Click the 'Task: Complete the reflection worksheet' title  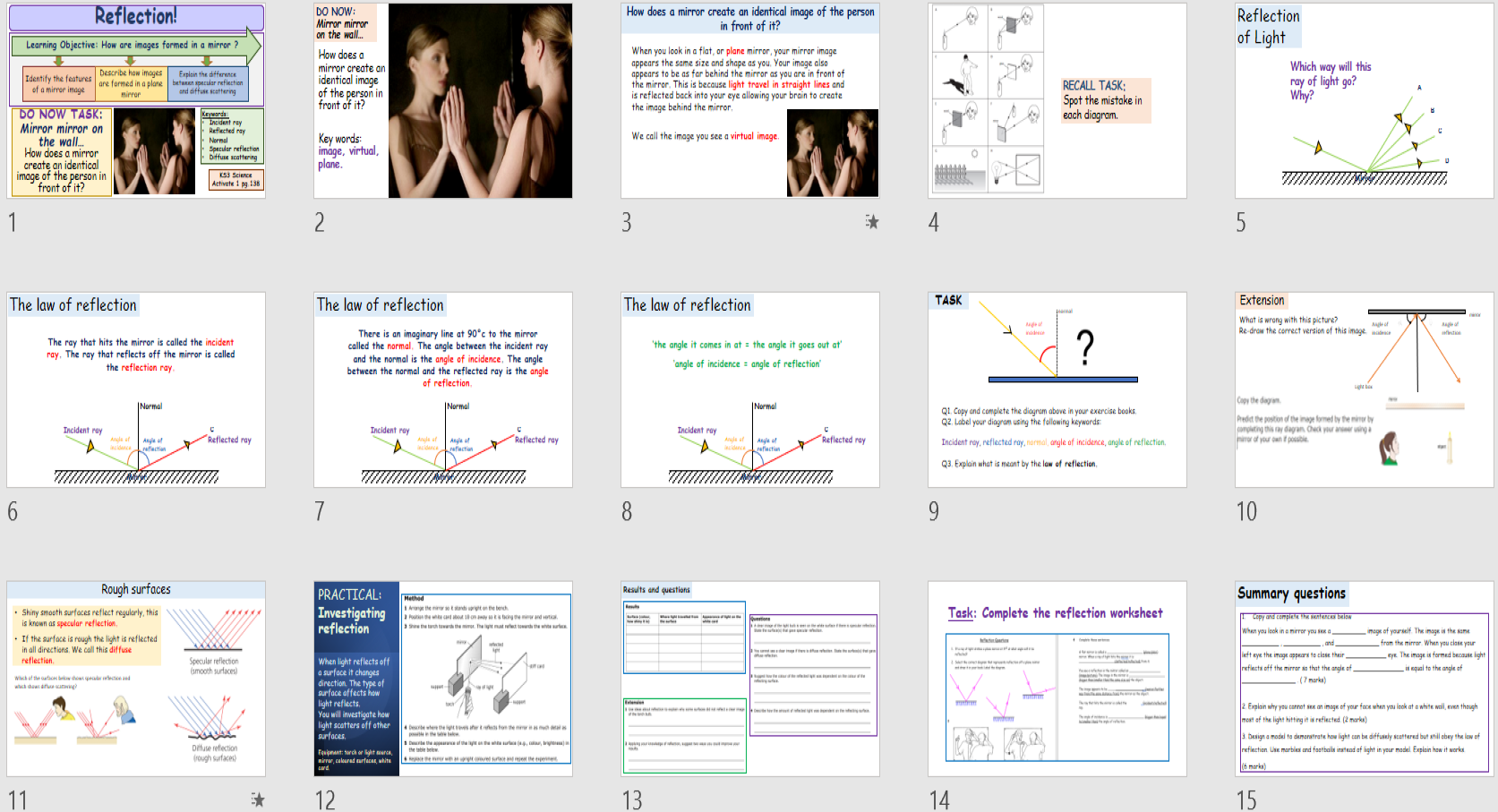[1055, 612]
